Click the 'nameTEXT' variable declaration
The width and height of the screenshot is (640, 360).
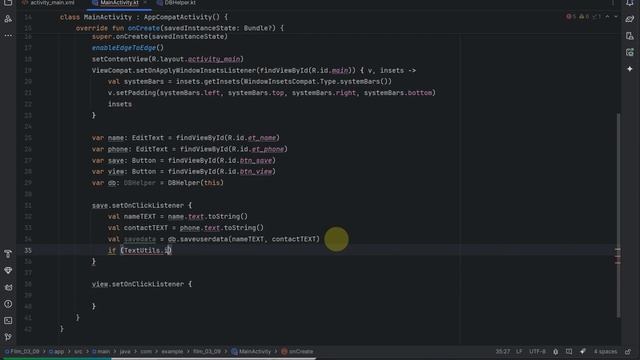(140, 216)
